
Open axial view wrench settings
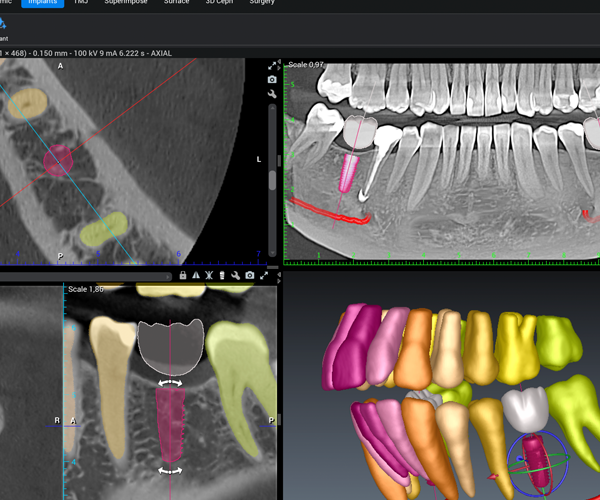(272, 93)
